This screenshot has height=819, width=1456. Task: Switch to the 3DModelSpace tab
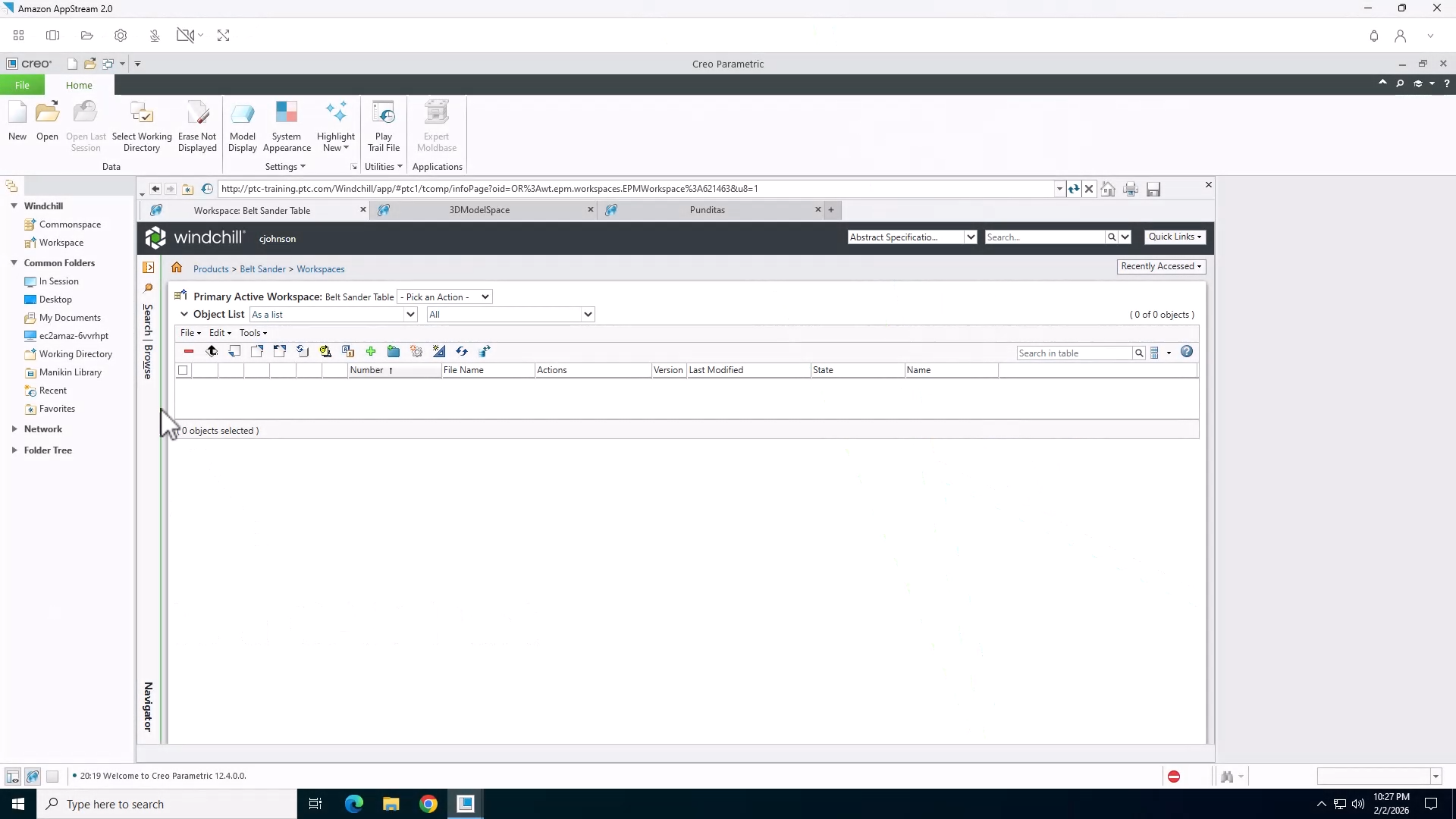(479, 210)
